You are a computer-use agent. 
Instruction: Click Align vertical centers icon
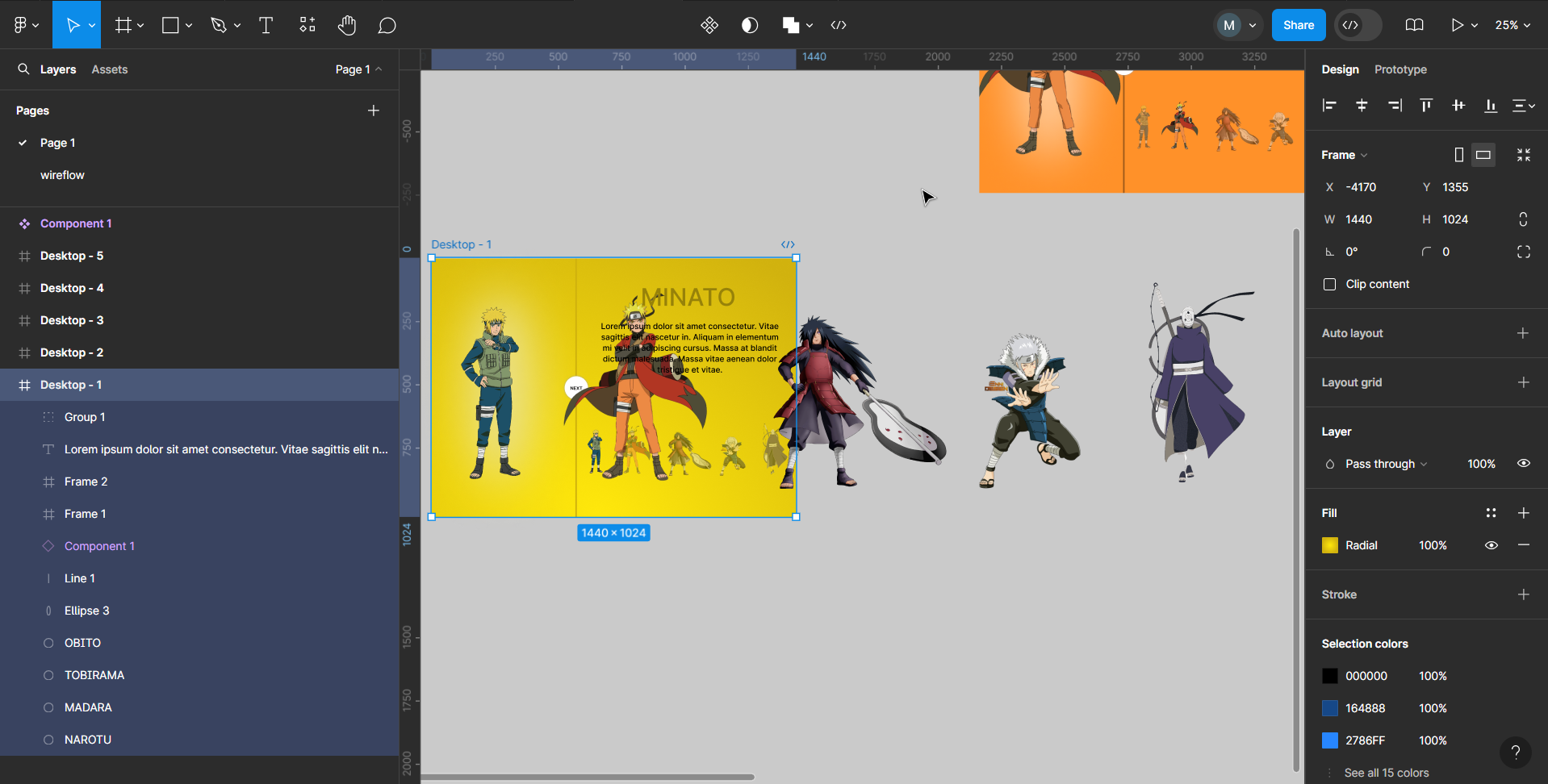[x=1458, y=106]
